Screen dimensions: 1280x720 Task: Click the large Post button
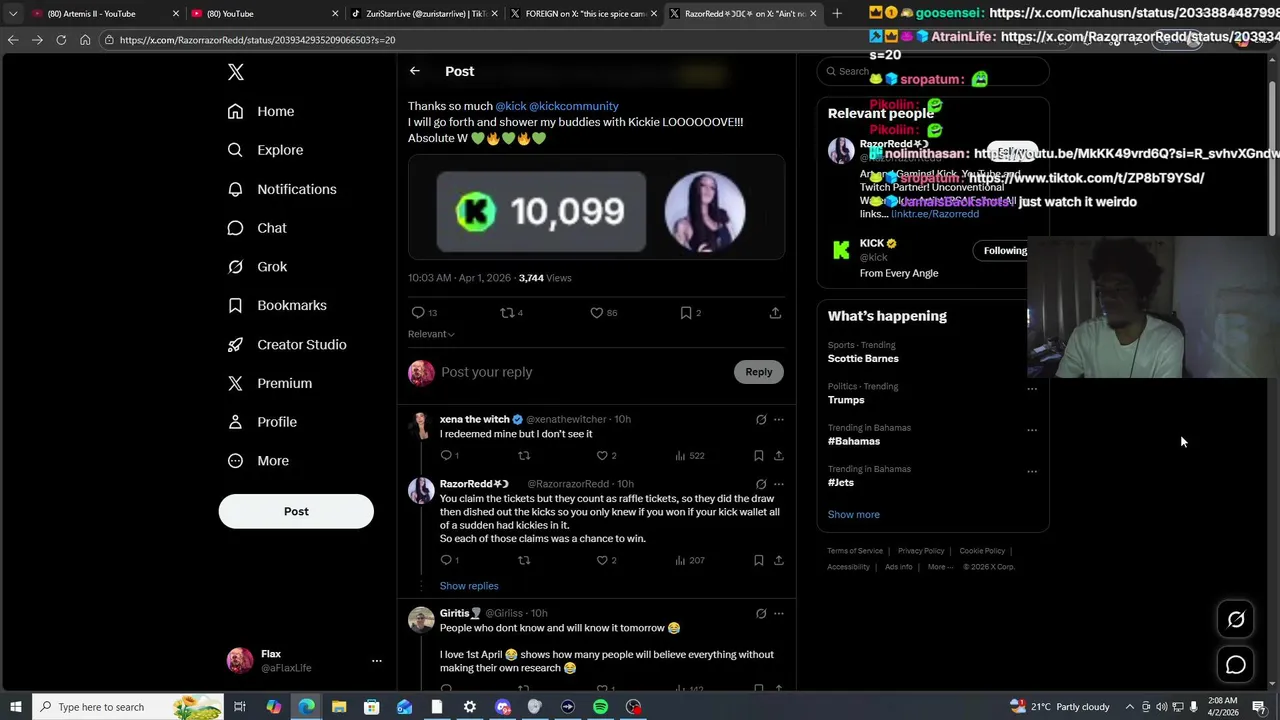(x=296, y=511)
